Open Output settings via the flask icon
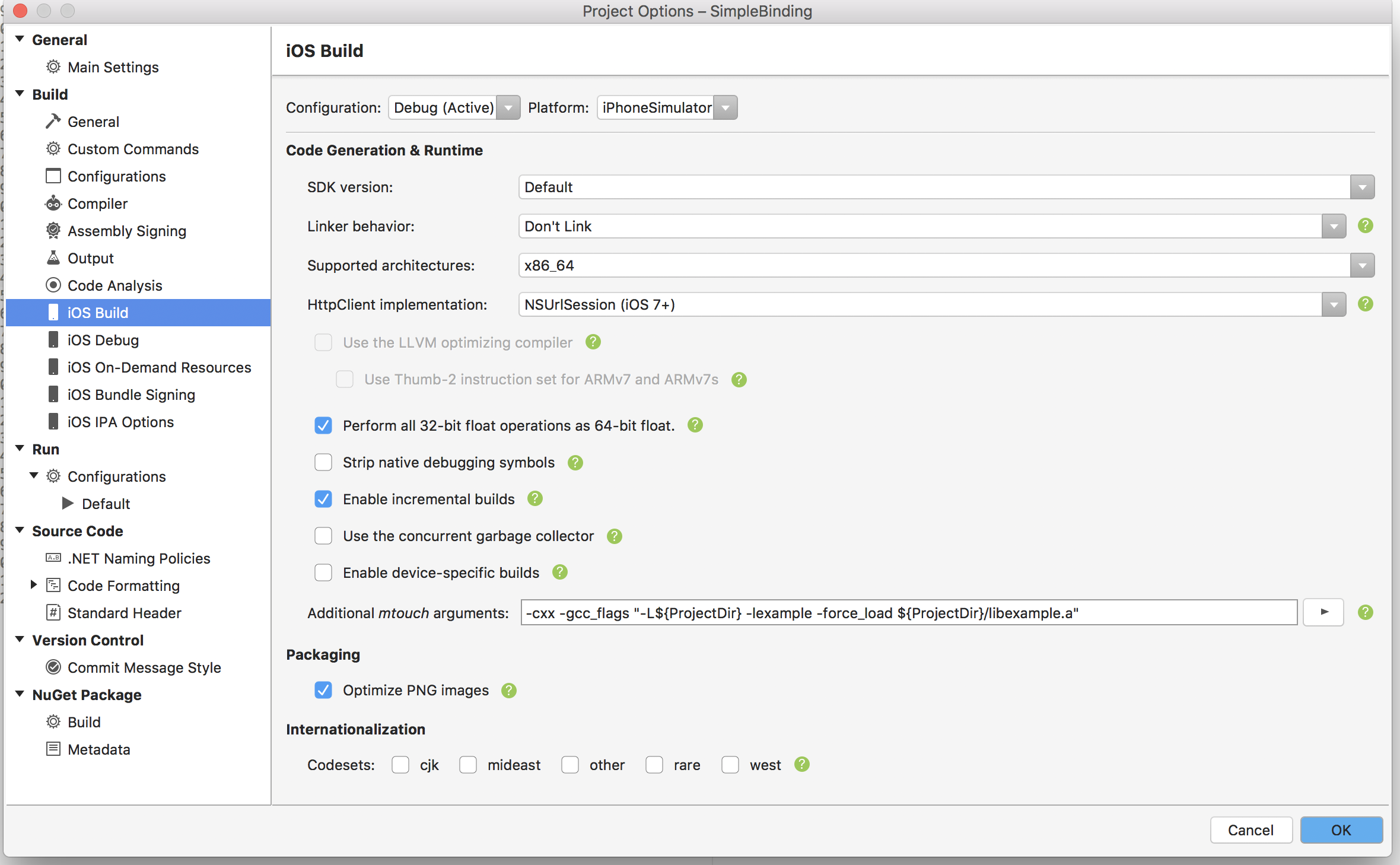The image size is (1400, 865). (x=53, y=258)
